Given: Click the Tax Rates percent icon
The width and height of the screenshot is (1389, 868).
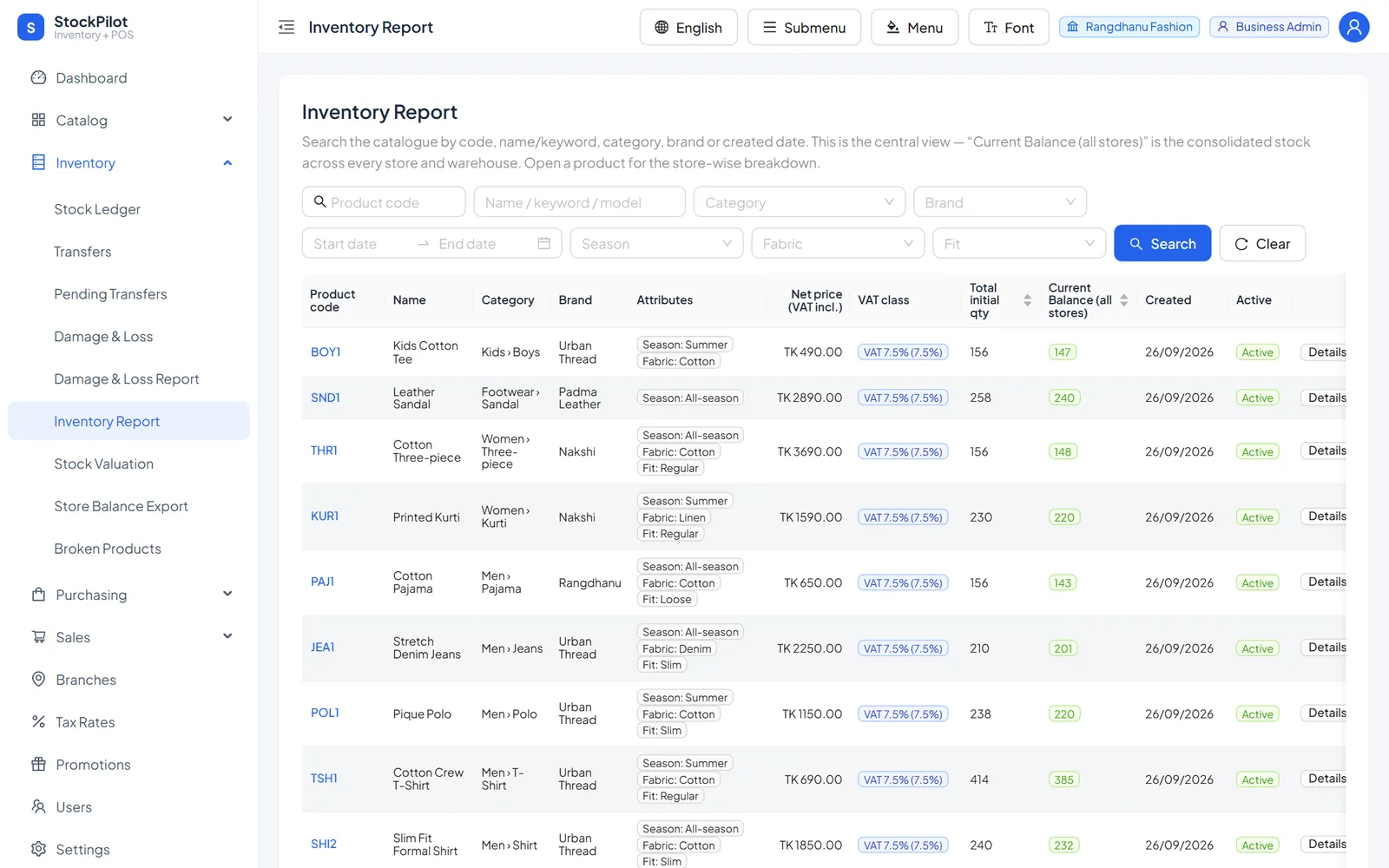Looking at the screenshot, I should [x=38, y=721].
